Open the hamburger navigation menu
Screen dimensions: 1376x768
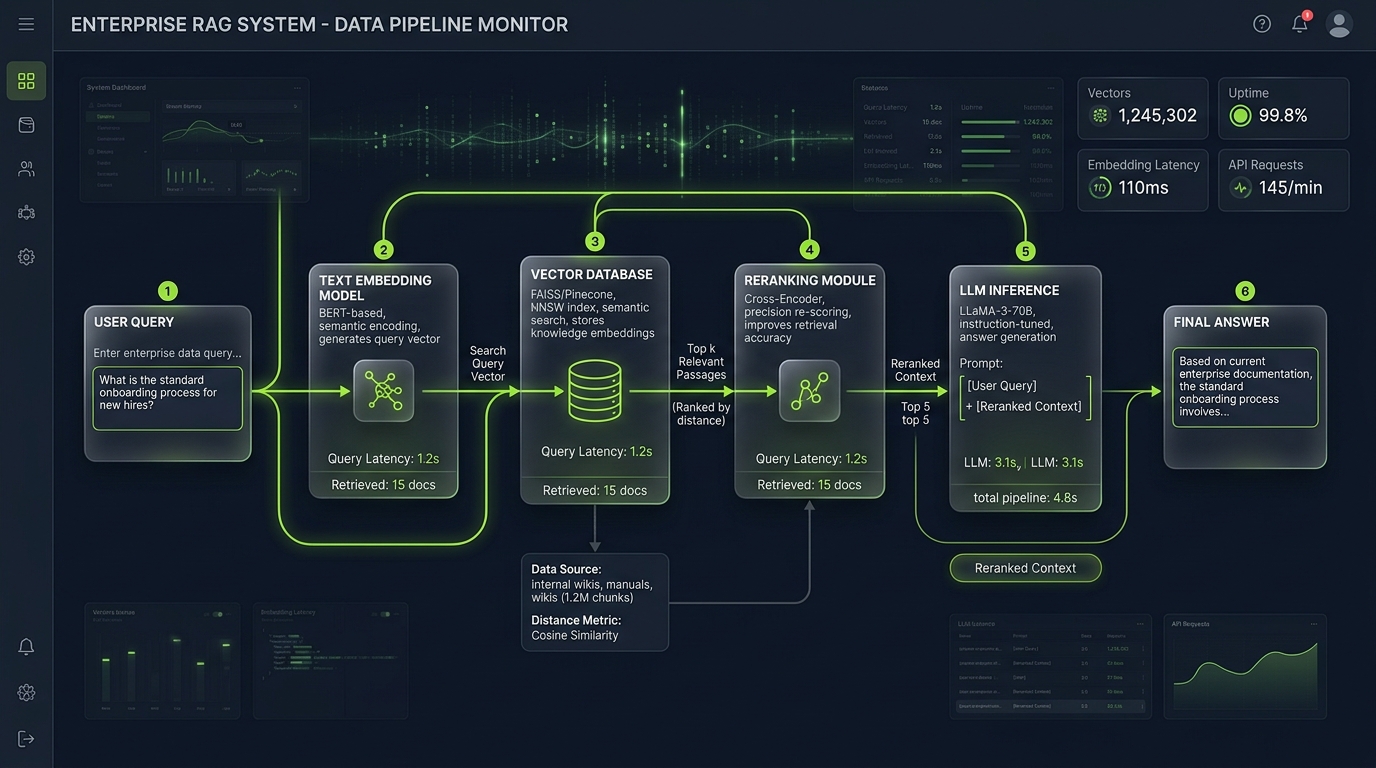[x=26, y=24]
